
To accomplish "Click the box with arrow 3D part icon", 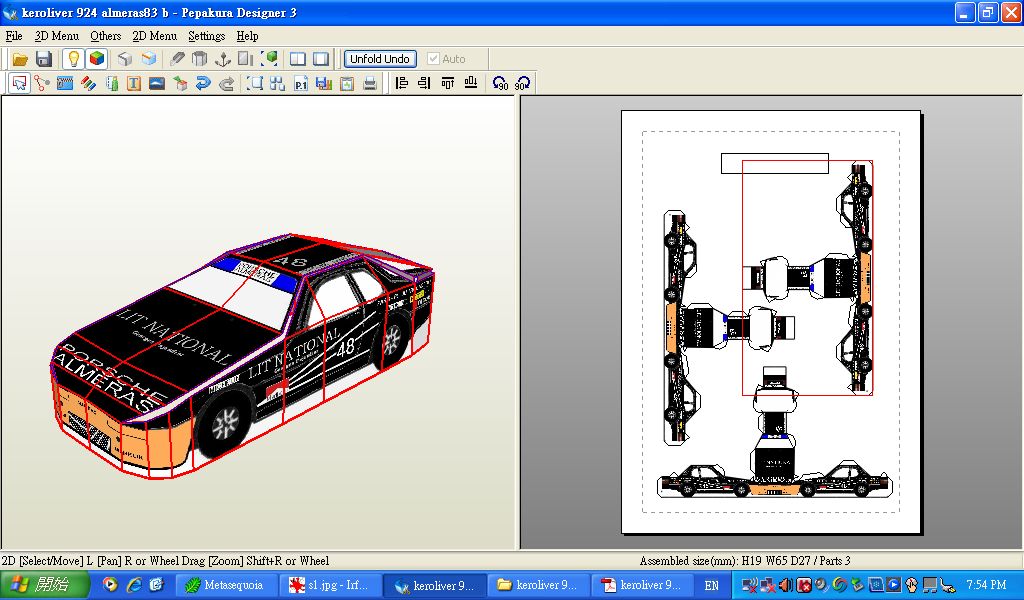I will [x=180, y=84].
